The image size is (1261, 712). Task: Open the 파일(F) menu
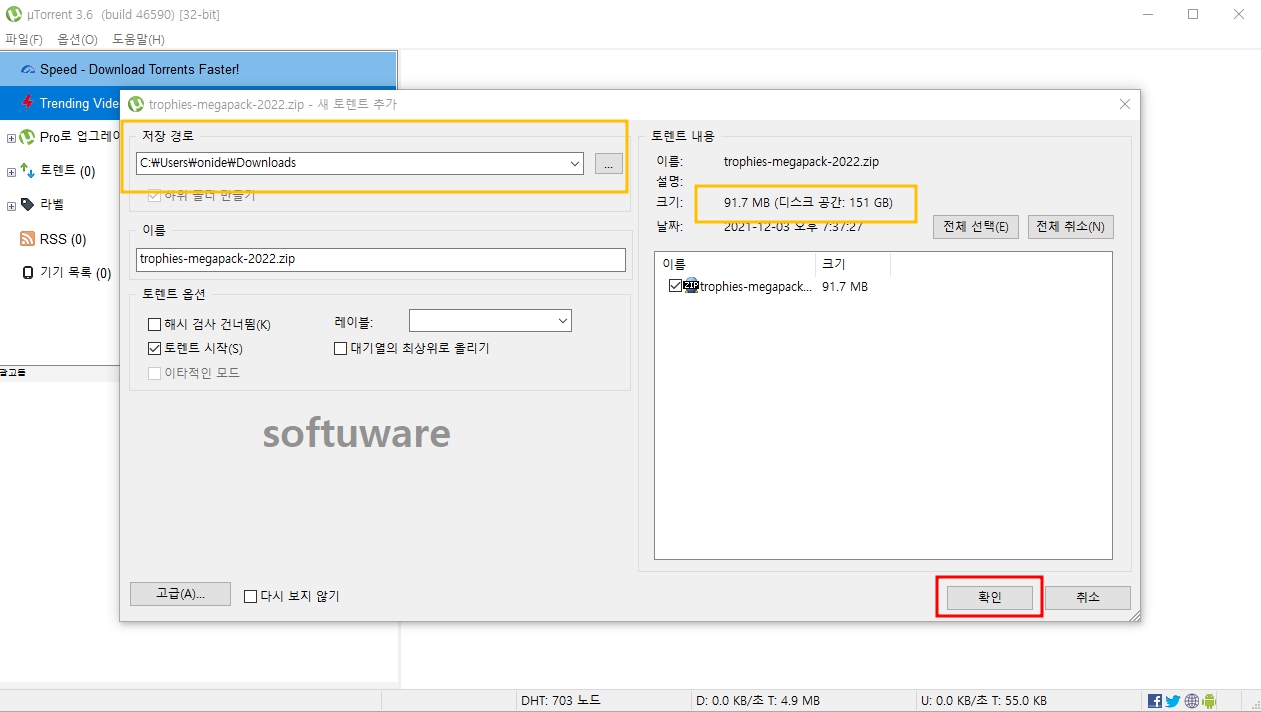[x=24, y=39]
